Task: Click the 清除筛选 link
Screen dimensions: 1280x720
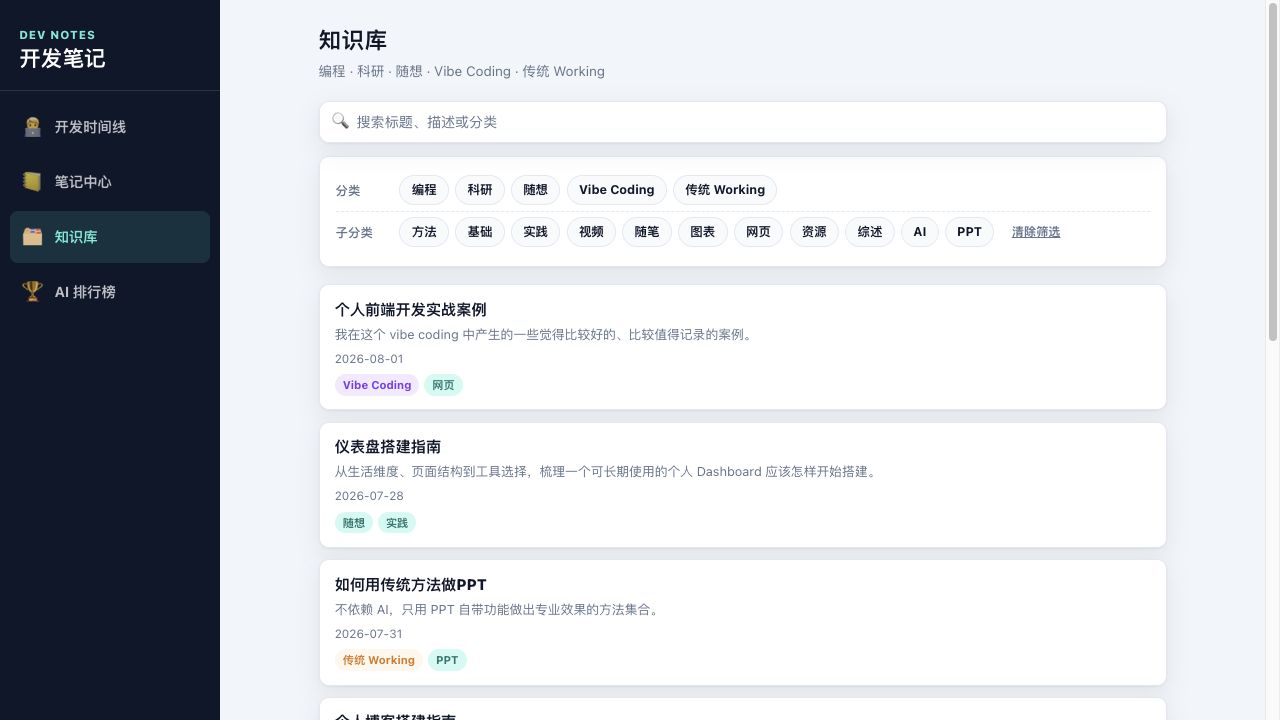Action: (x=1036, y=232)
